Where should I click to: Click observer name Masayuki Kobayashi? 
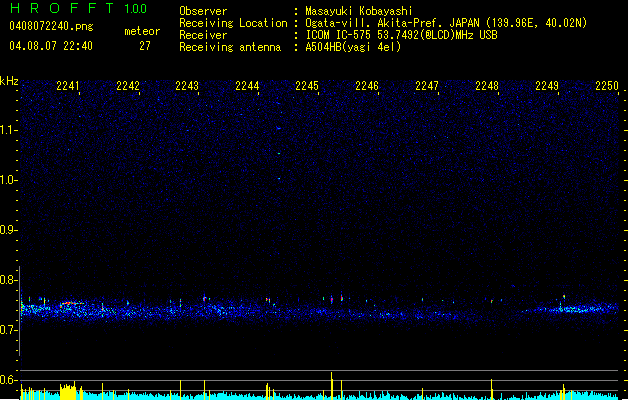coord(359,11)
